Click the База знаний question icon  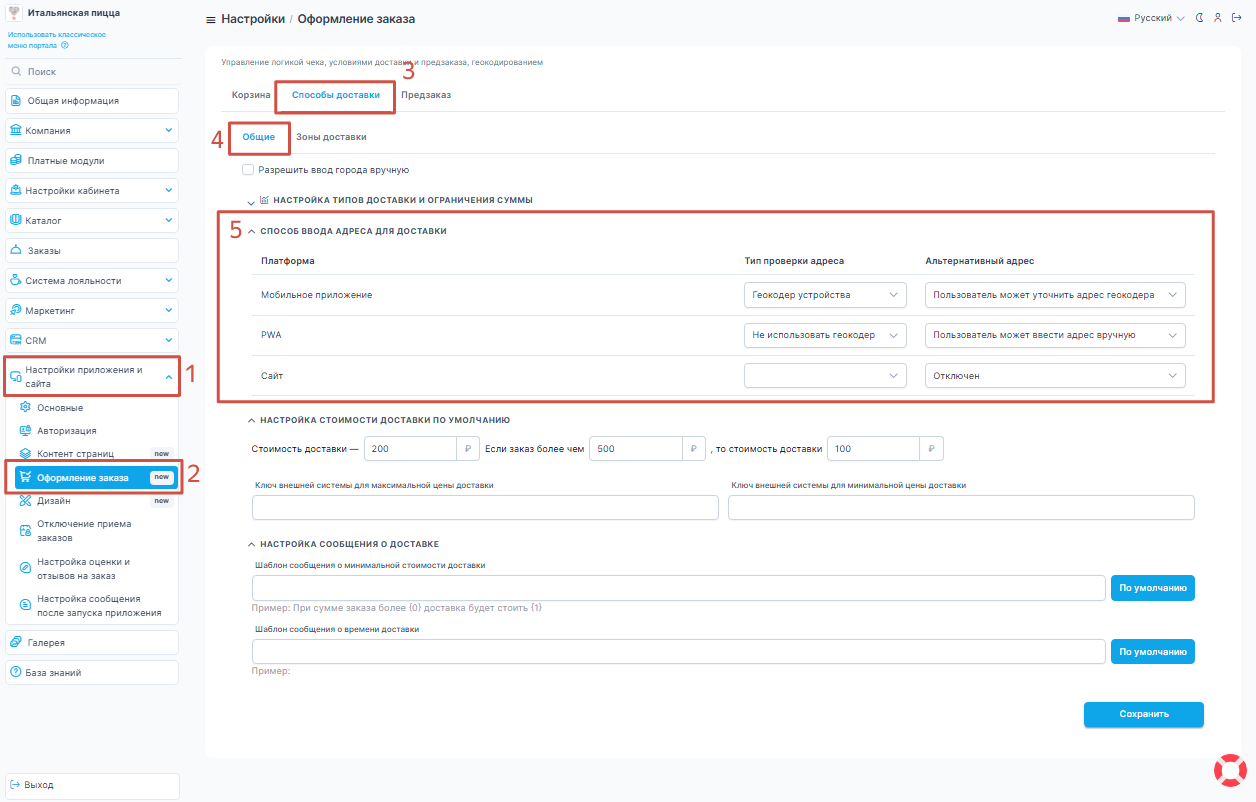point(16,673)
